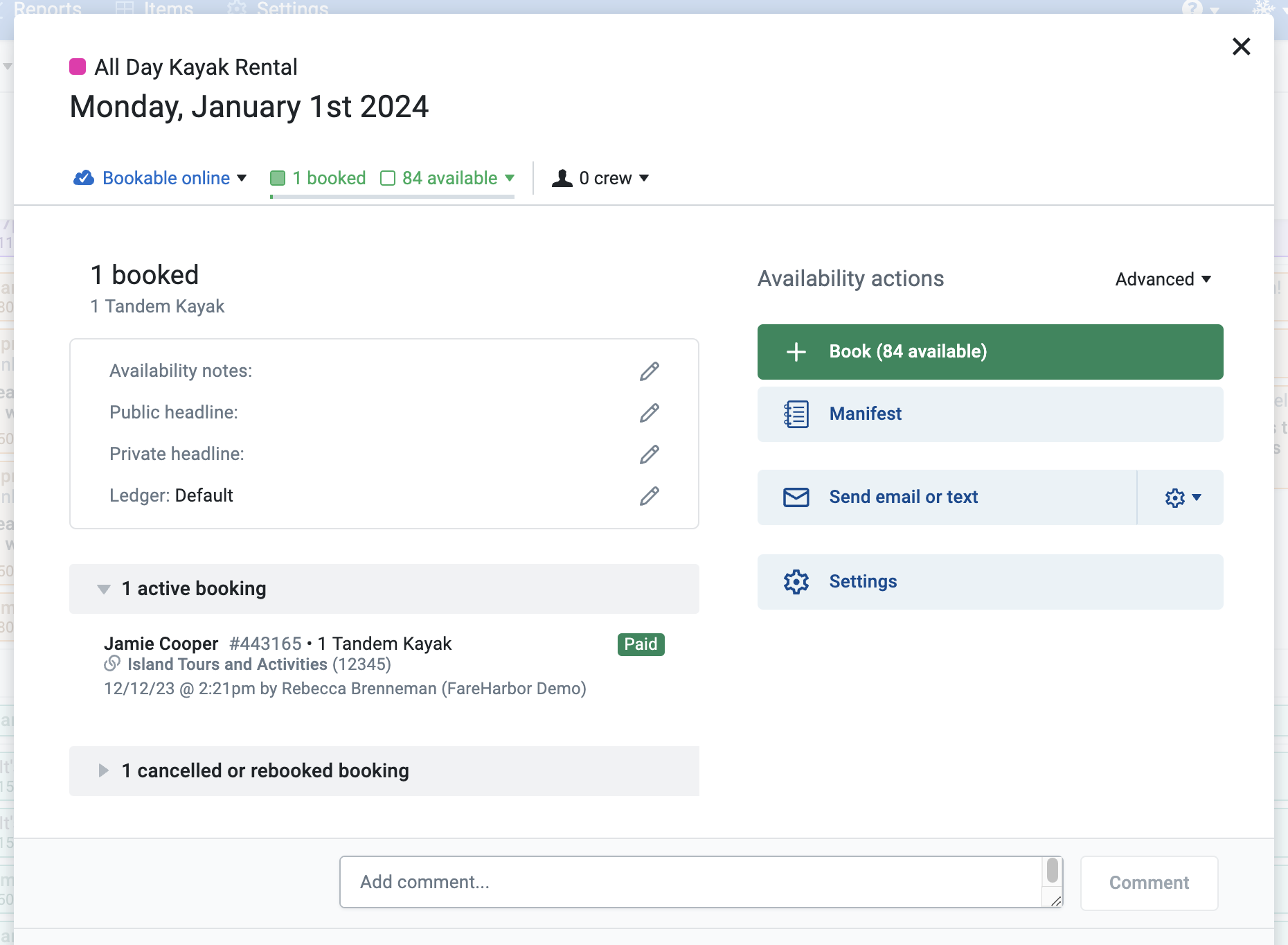The image size is (1288, 945).
Task: Click the help question mark icon in top bar
Action: click(1192, 8)
